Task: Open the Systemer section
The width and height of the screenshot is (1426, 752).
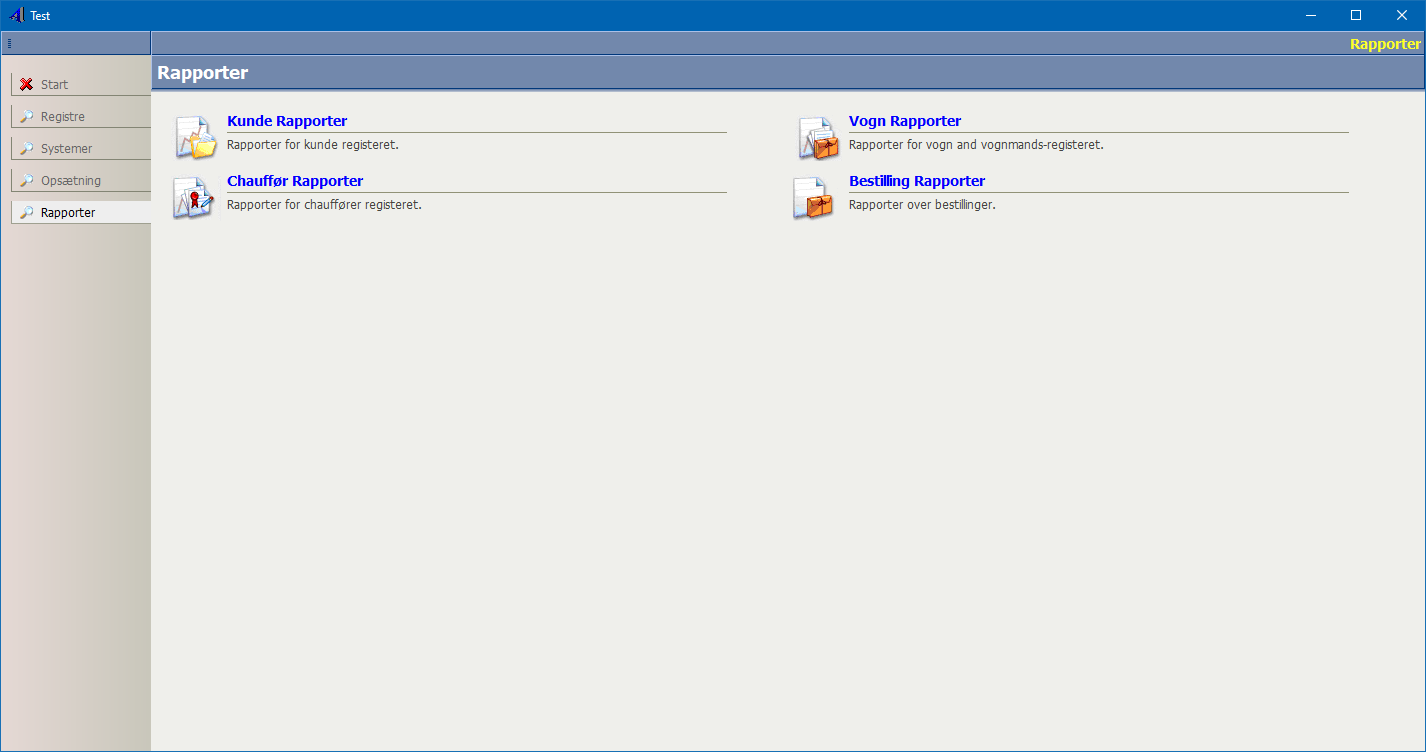Action: (x=81, y=149)
